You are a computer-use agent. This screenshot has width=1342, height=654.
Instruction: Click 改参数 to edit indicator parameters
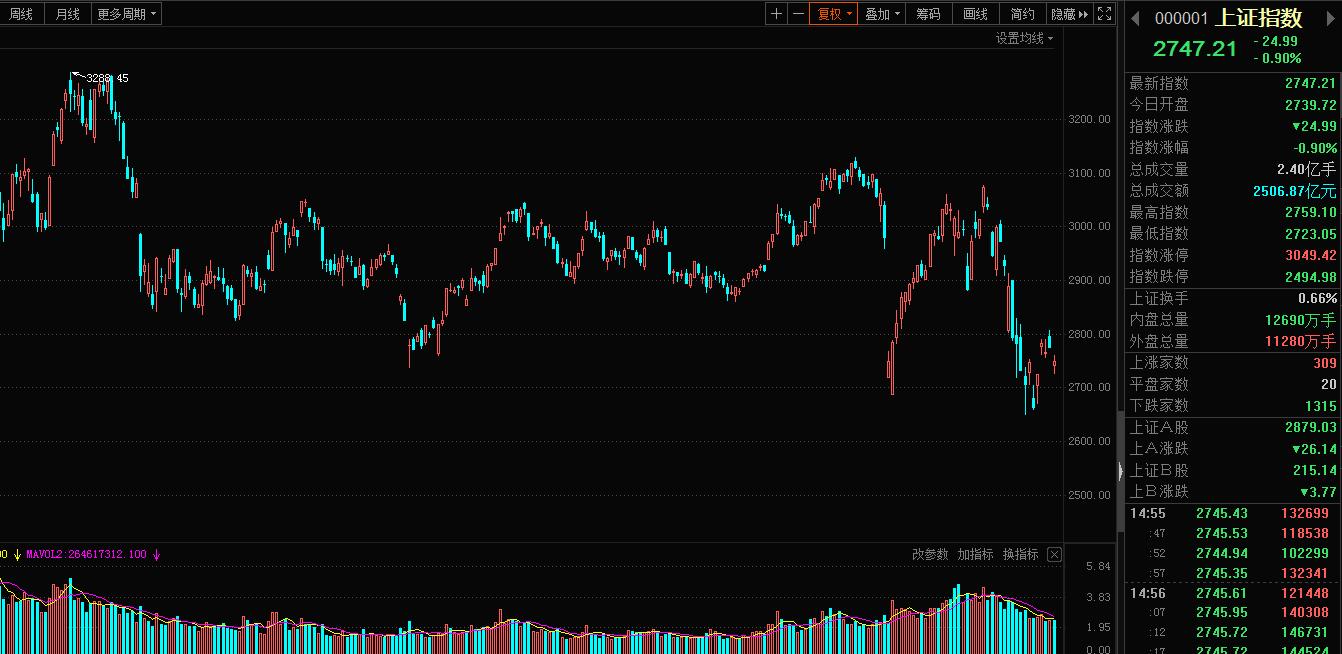tap(930, 554)
